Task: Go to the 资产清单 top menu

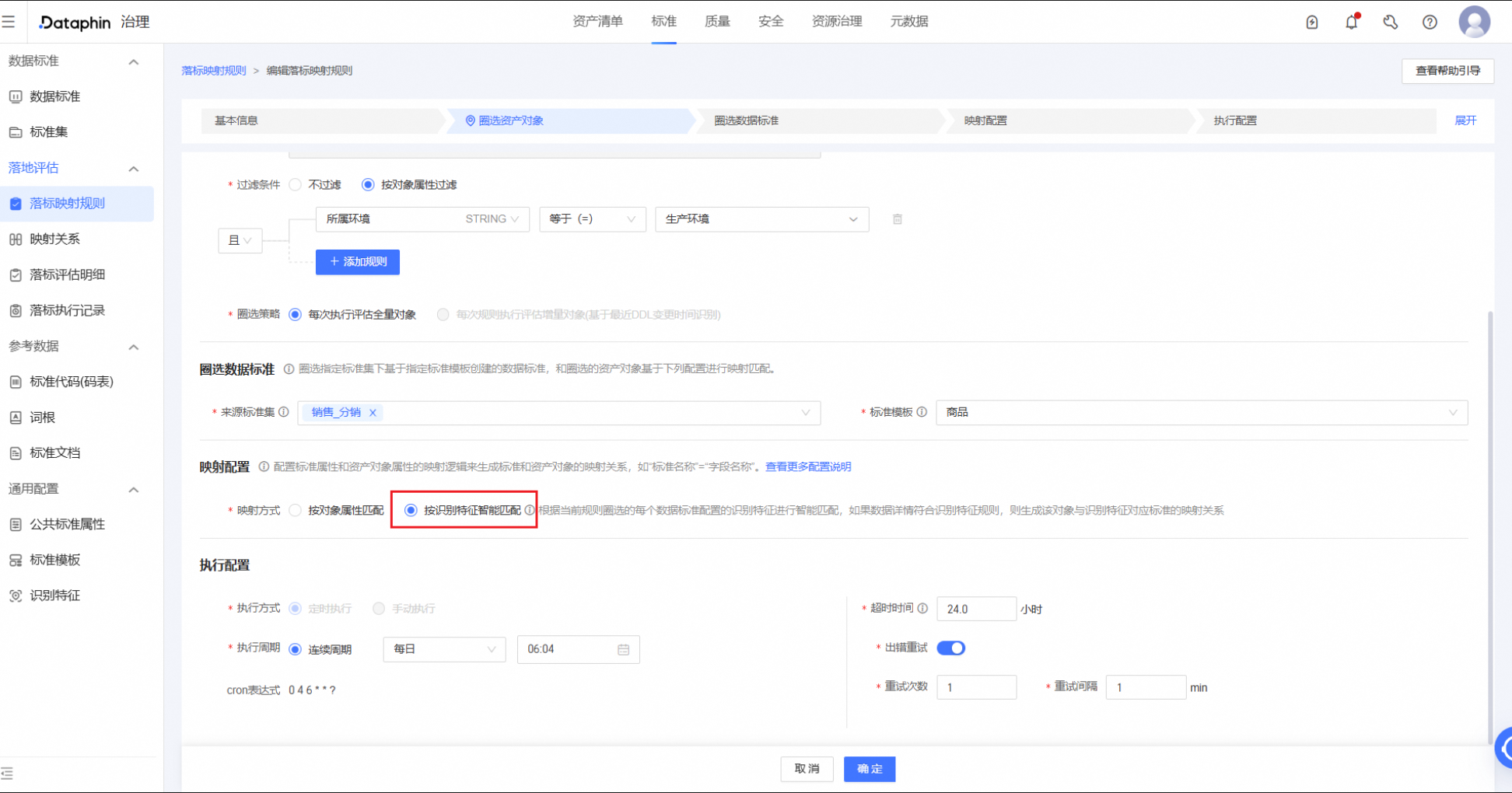Action: pos(597,22)
